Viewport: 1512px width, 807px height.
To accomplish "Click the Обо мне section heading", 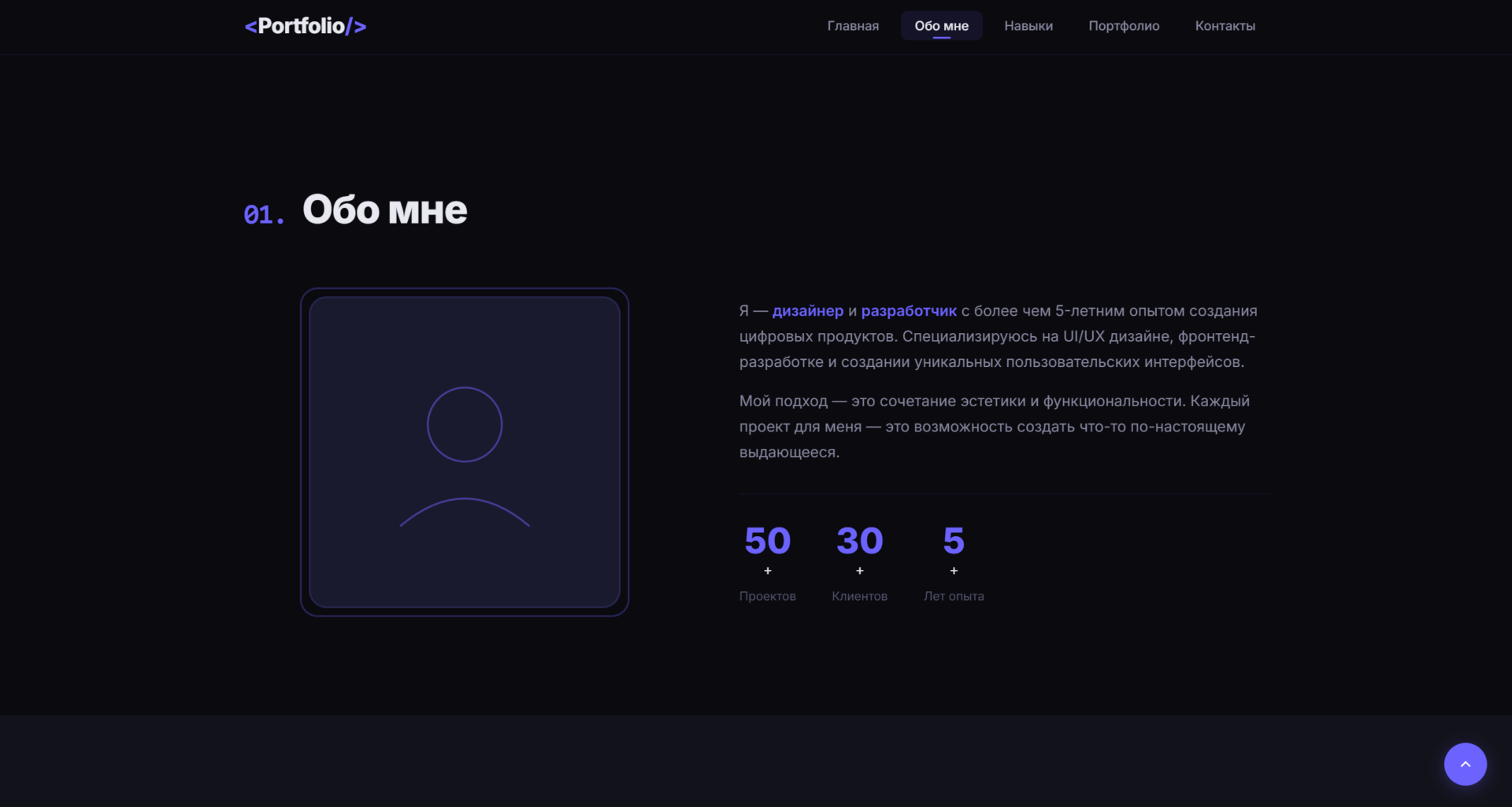I will tap(384, 210).
